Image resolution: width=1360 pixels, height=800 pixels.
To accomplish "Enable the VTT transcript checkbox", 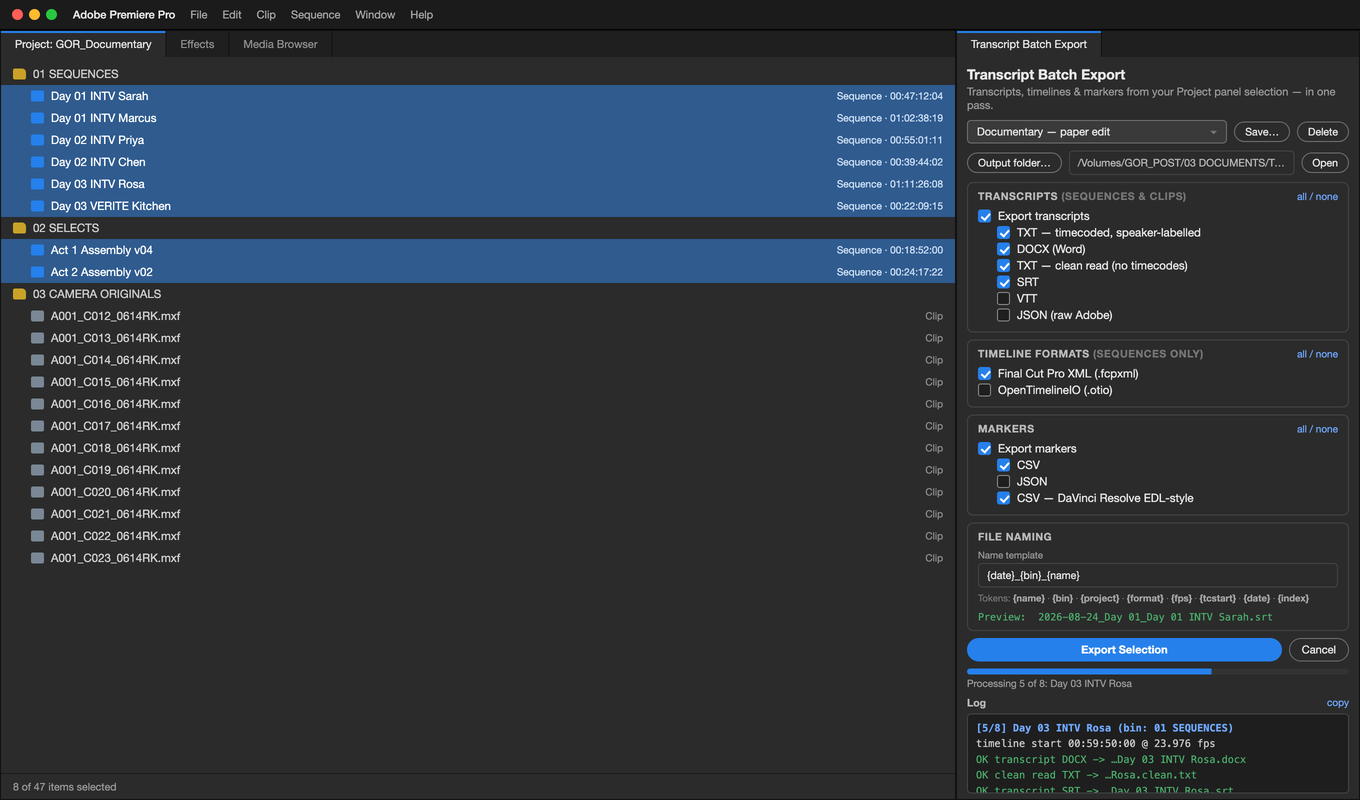I will [1004, 299].
